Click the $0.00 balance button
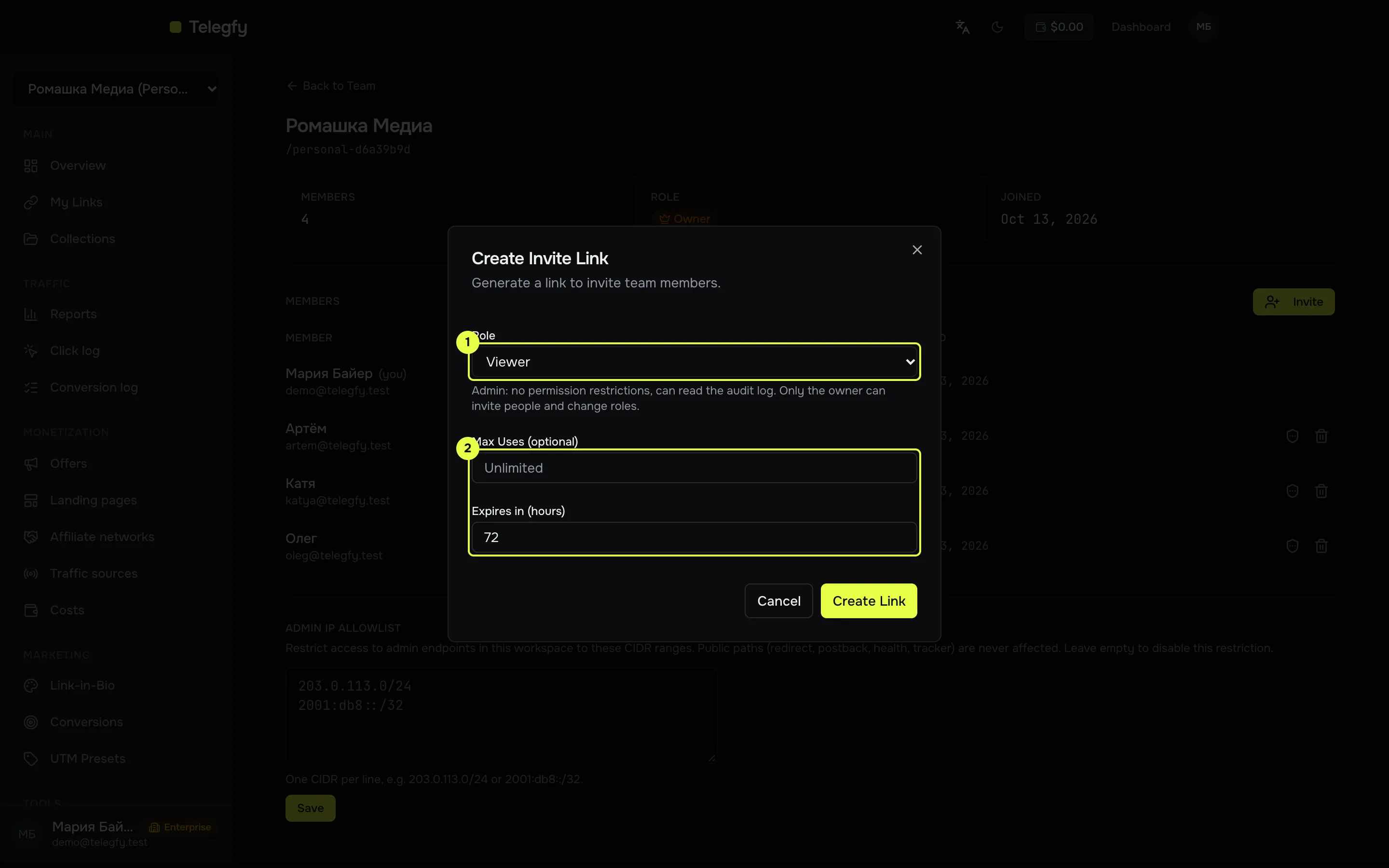Screen dimensions: 1389x868 pyautogui.click(x=1059, y=27)
